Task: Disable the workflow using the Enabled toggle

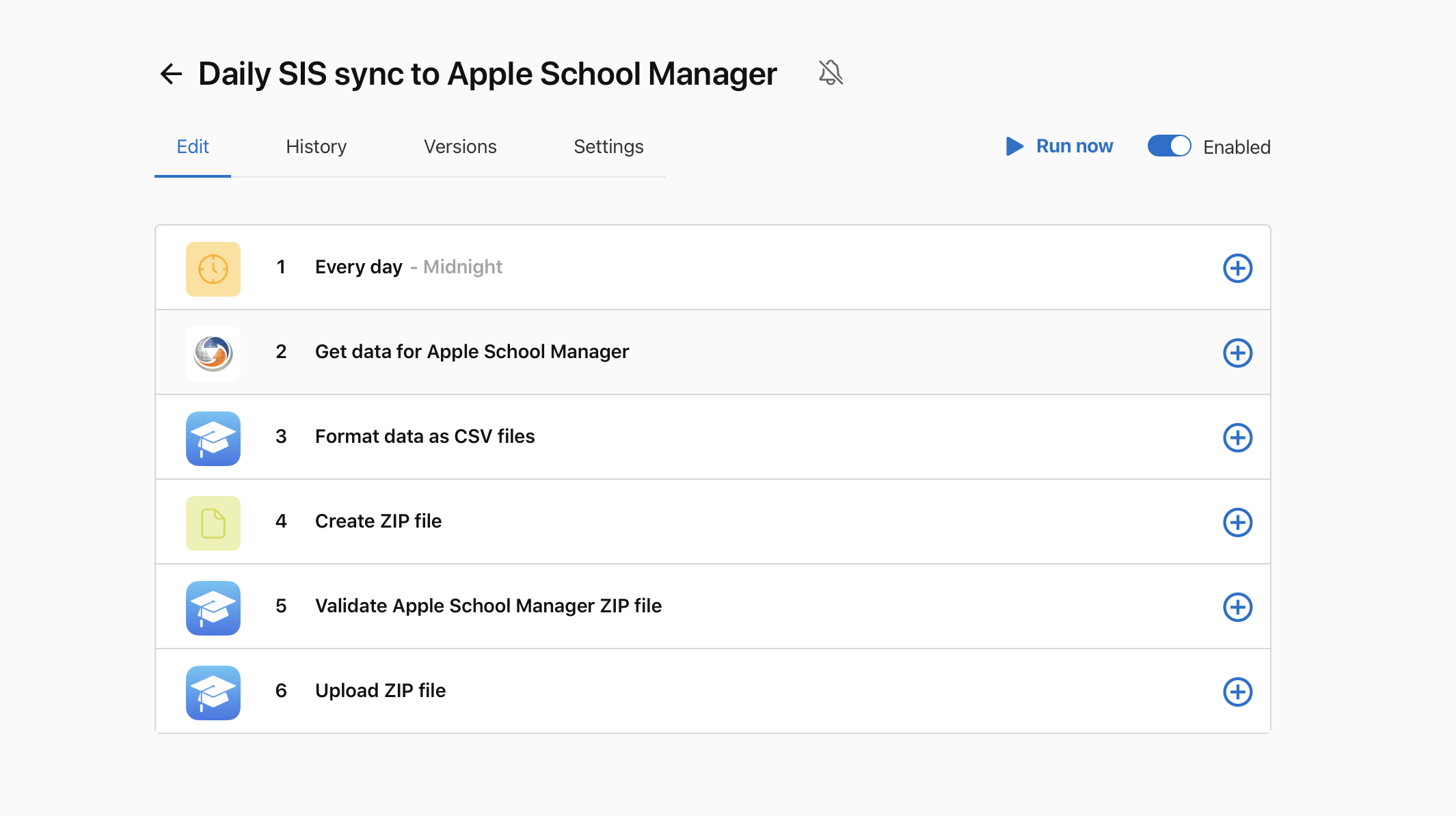Action: point(1168,146)
